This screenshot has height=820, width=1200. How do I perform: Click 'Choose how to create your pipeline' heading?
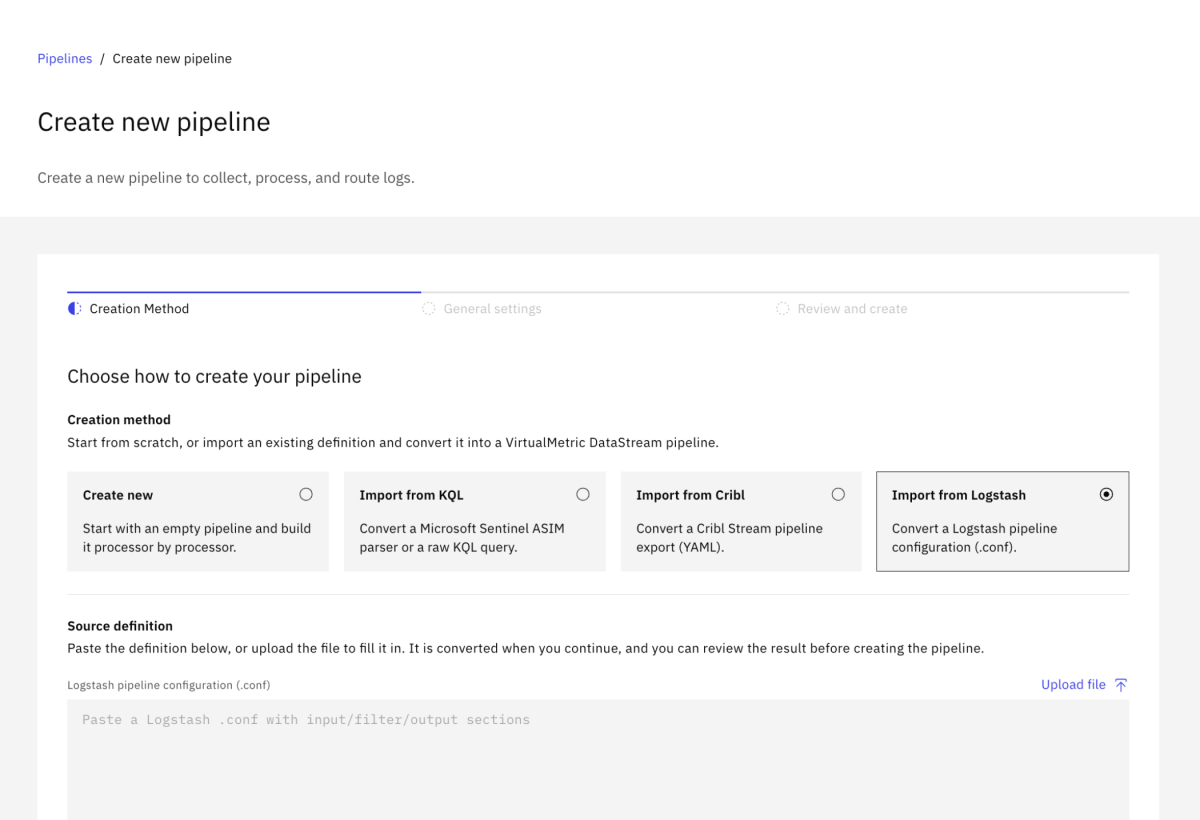214,377
